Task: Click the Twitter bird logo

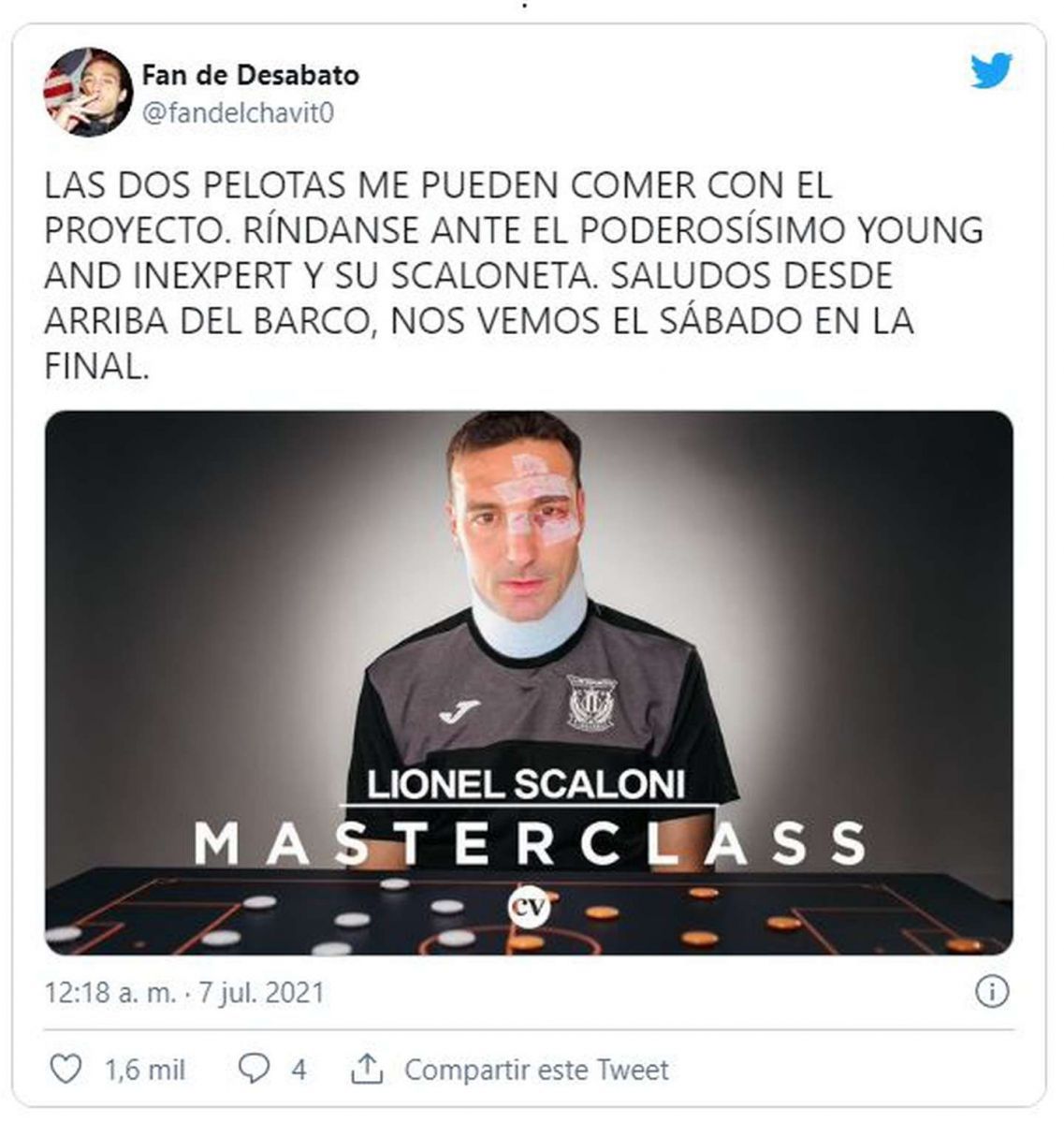Action: (991, 71)
